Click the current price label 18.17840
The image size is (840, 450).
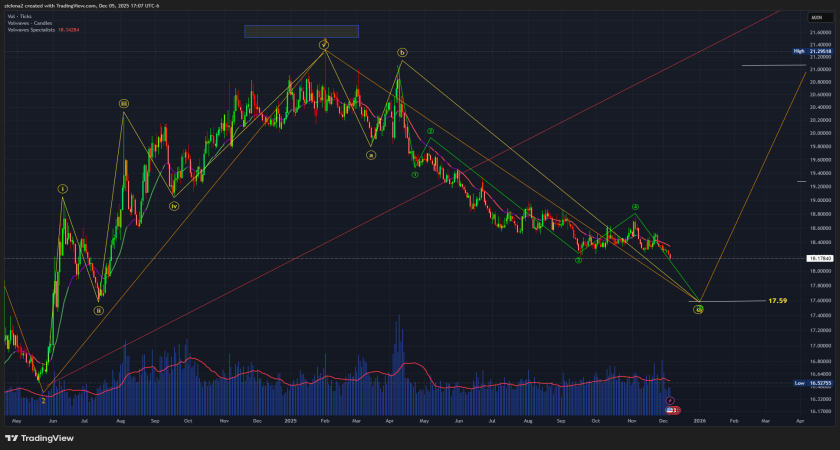pos(817,258)
